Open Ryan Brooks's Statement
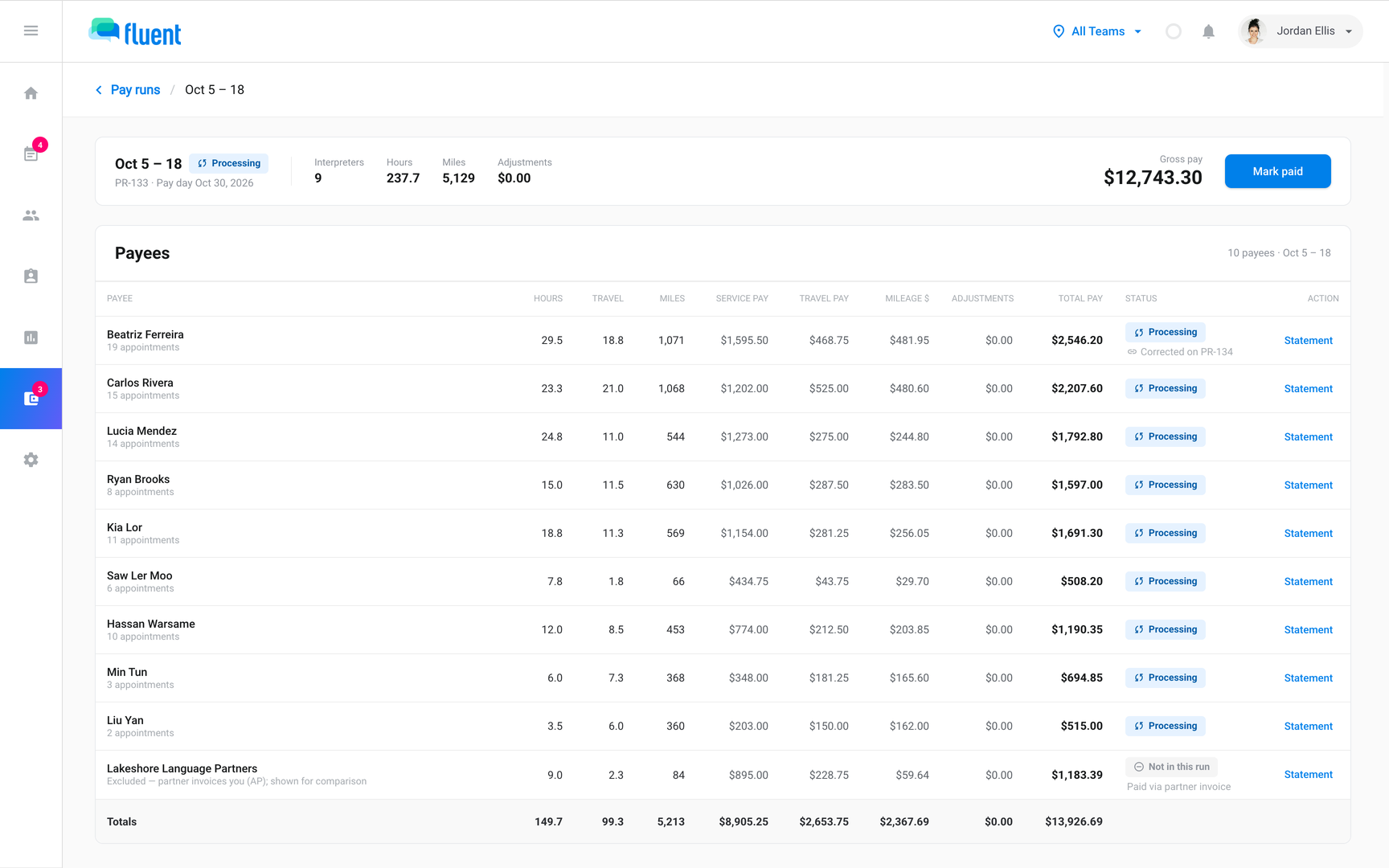 coord(1308,485)
